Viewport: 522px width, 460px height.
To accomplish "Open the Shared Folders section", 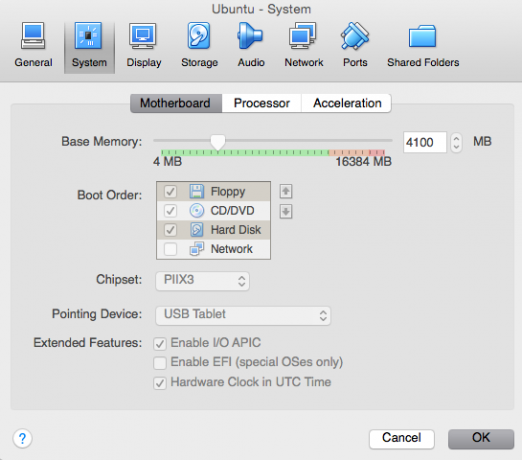I will click(423, 45).
